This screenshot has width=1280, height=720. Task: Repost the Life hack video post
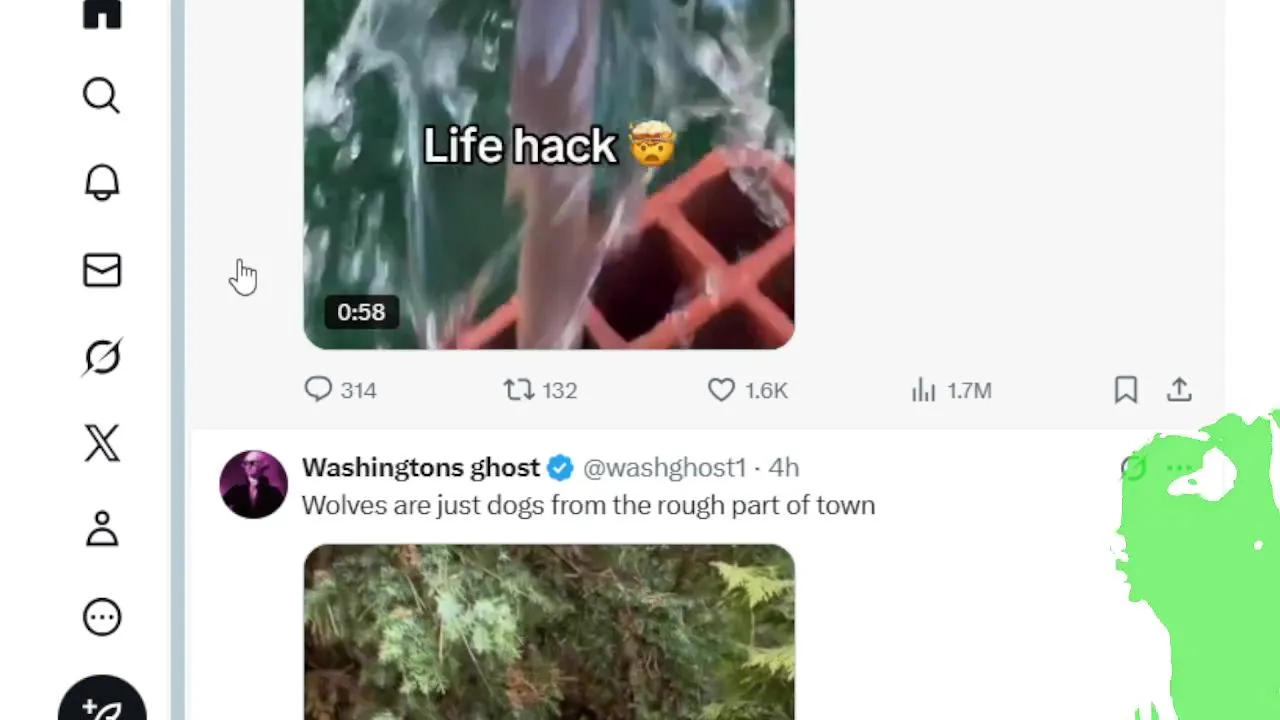point(540,390)
